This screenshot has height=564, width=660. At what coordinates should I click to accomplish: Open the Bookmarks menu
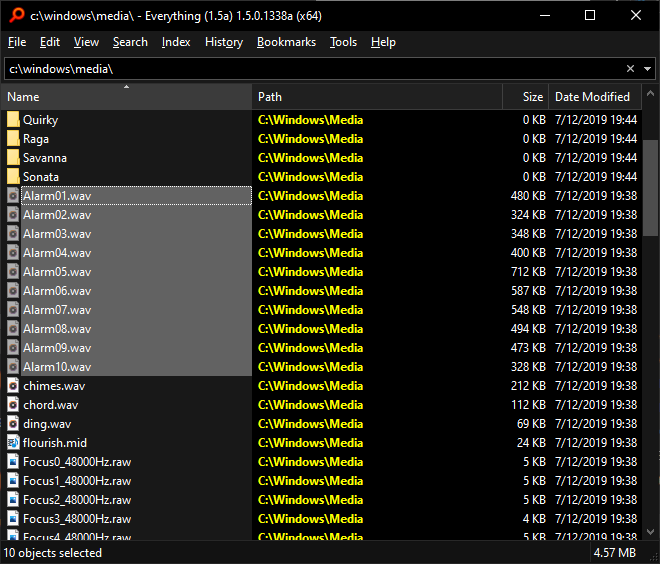pyautogui.click(x=286, y=42)
